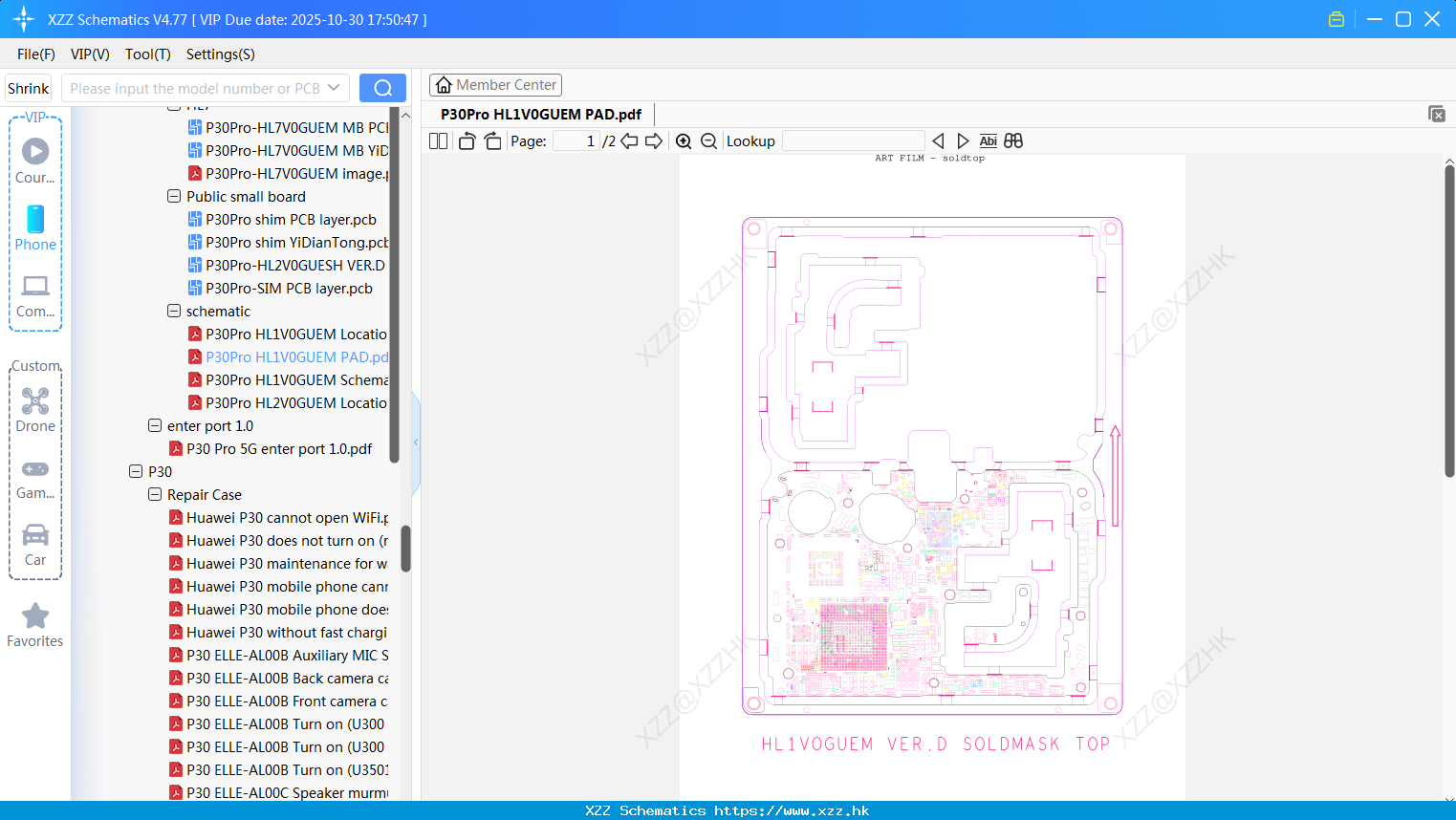Open Huawei P30 does not turn on case
Viewport: 1456px width, 820px height.
coord(278,540)
